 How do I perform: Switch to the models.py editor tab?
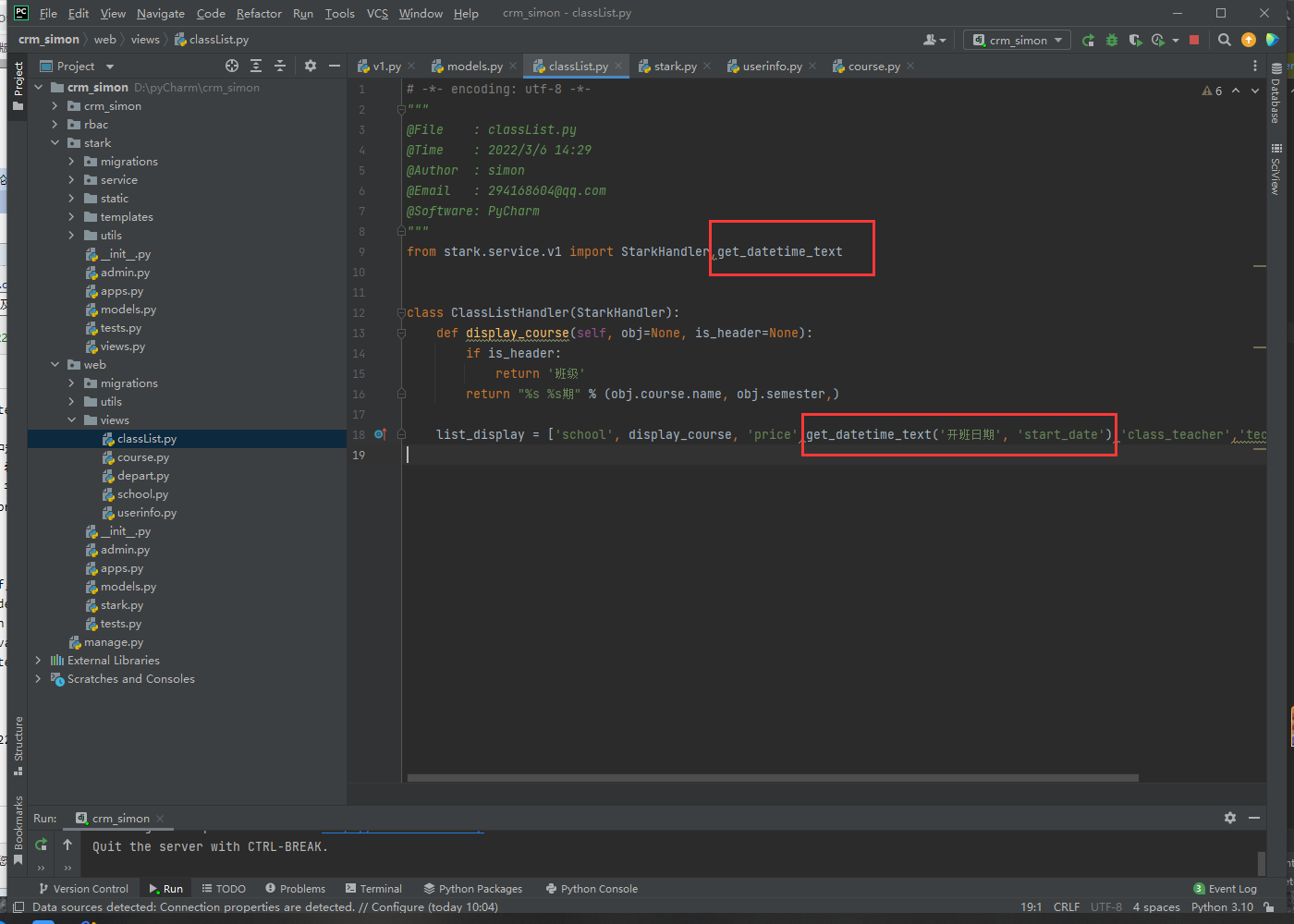click(x=474, y=67)
